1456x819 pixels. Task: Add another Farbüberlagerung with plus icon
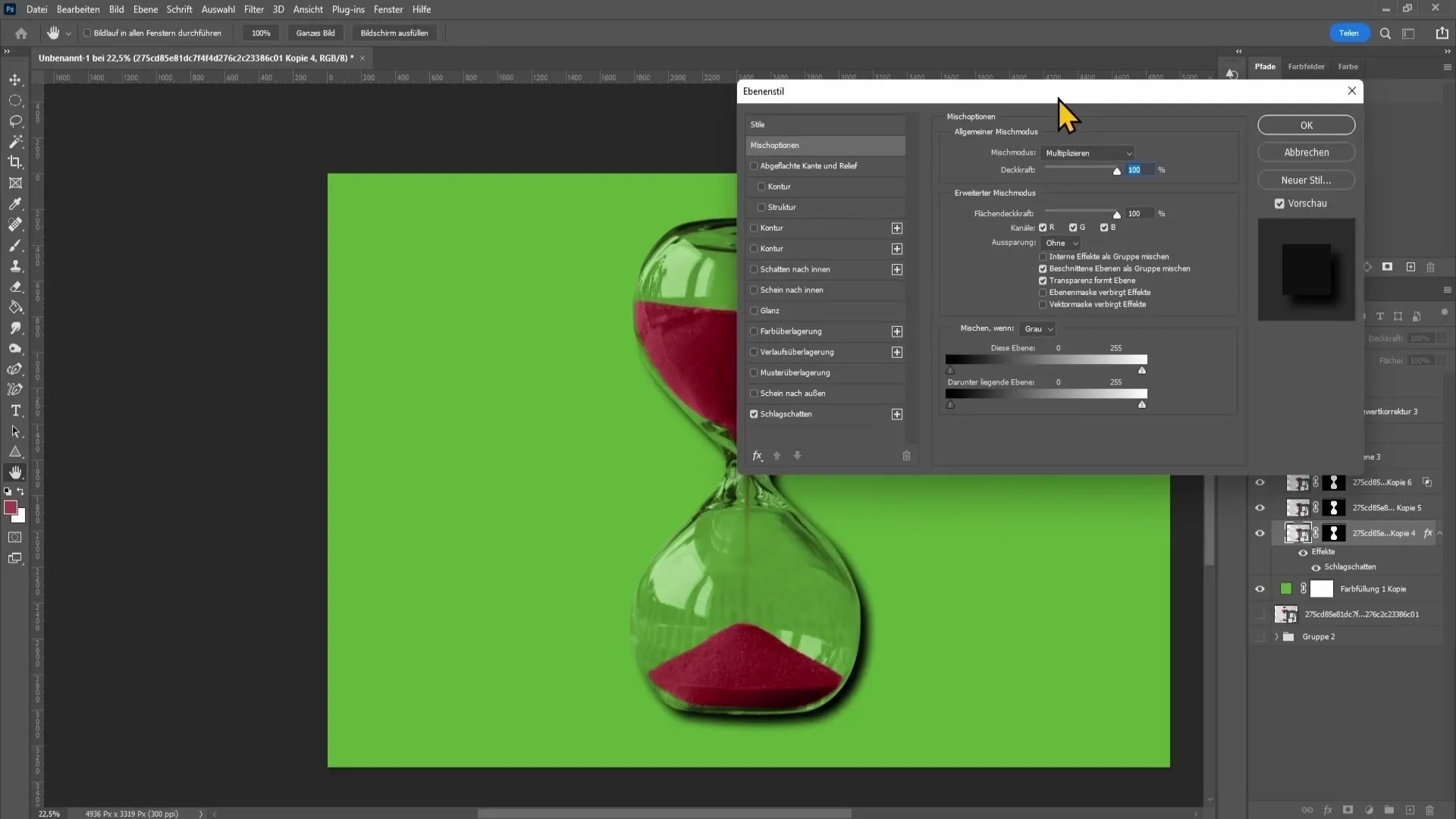point(897,331)
